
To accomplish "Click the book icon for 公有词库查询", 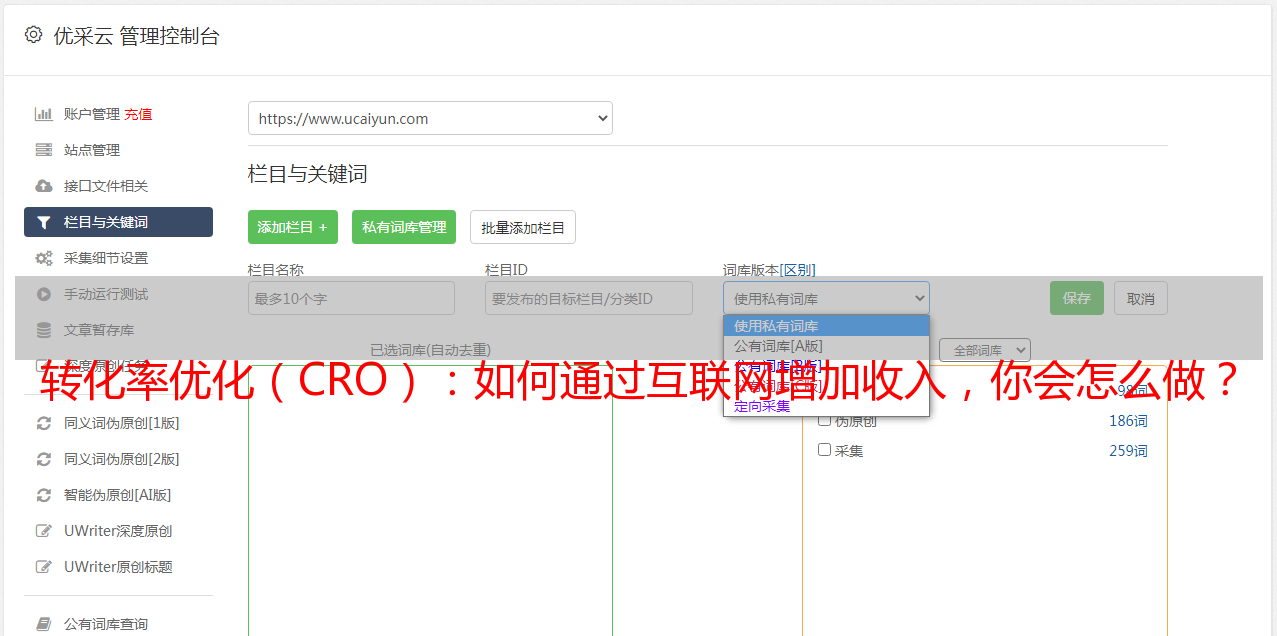I will click(x=43, y=624).
